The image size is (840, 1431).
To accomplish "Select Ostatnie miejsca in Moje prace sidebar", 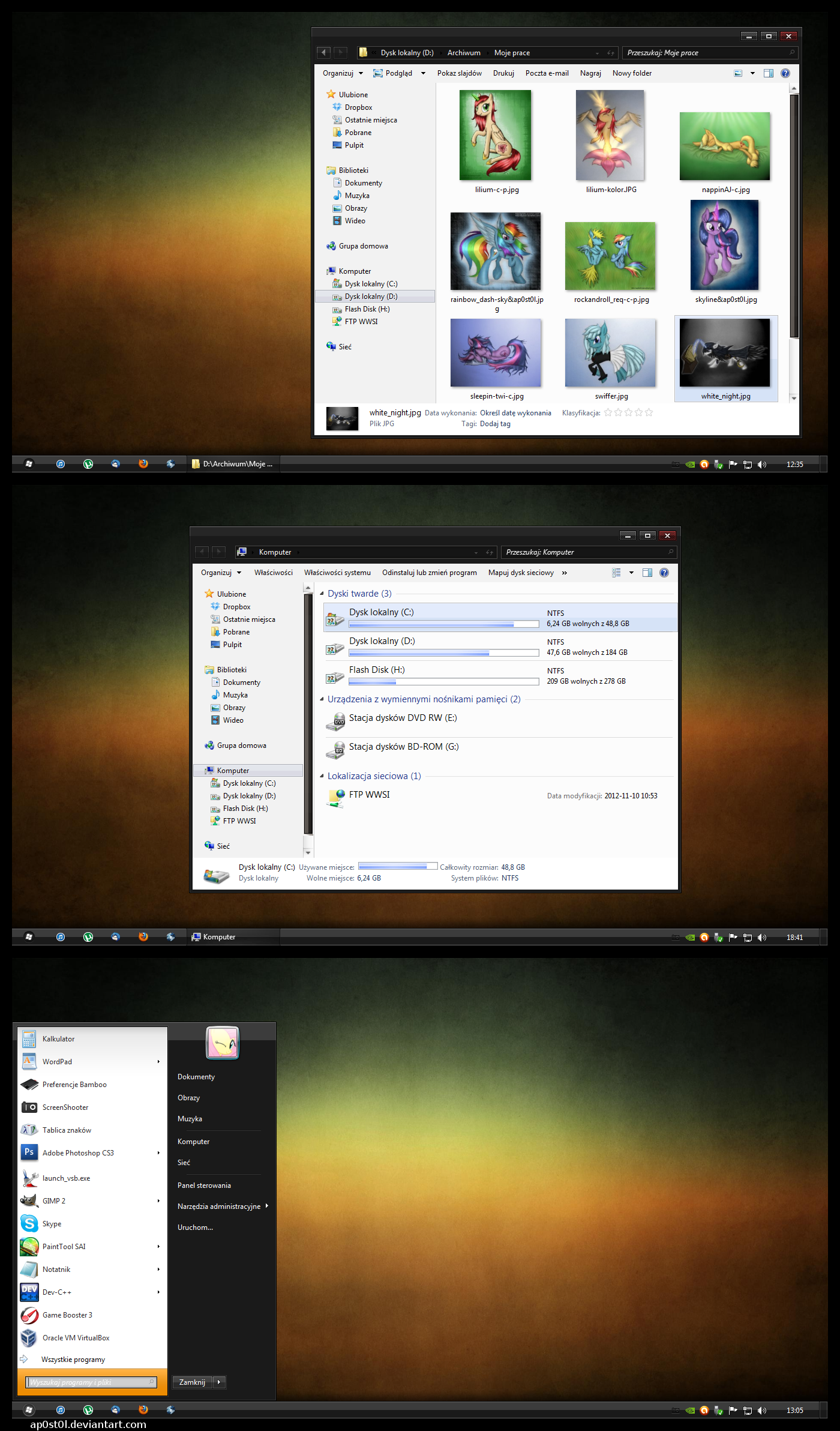I will (x=370, y=120).
